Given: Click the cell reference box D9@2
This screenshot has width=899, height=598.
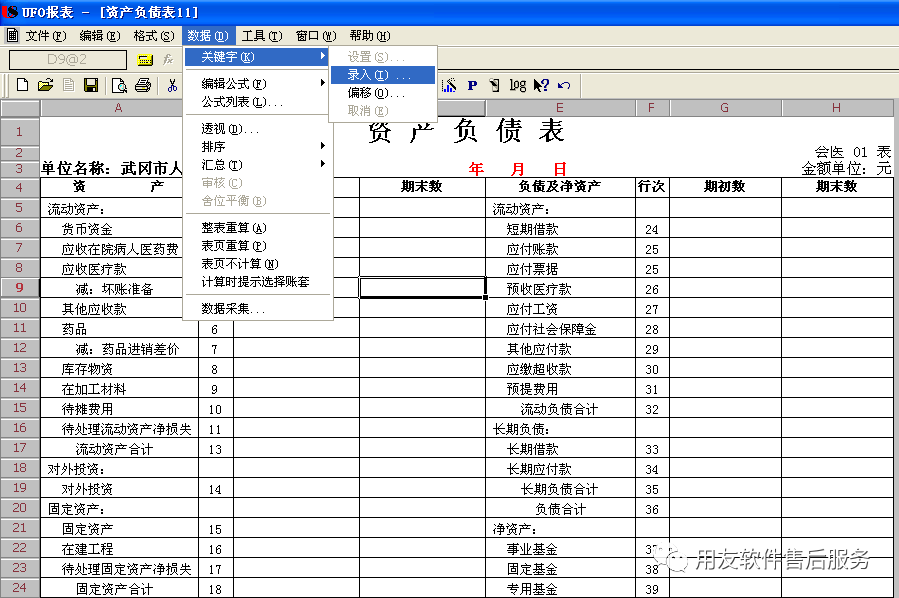Looking at the screenshot, I should click(68, 59).
